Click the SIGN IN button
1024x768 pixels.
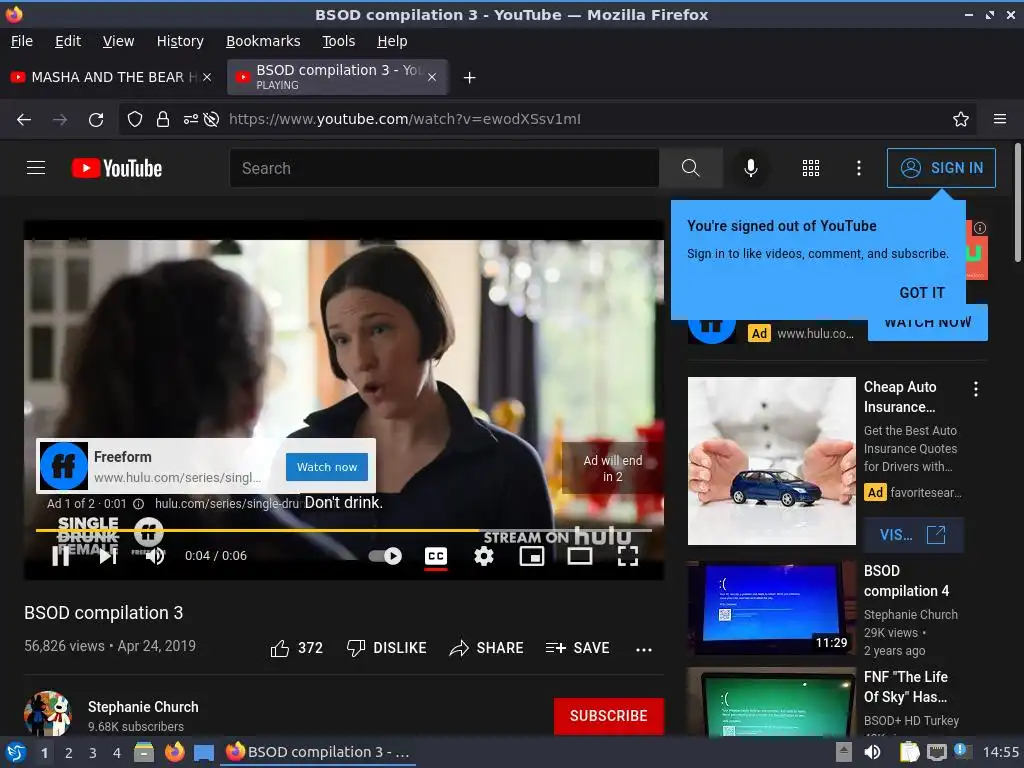[x=941, y=168]
